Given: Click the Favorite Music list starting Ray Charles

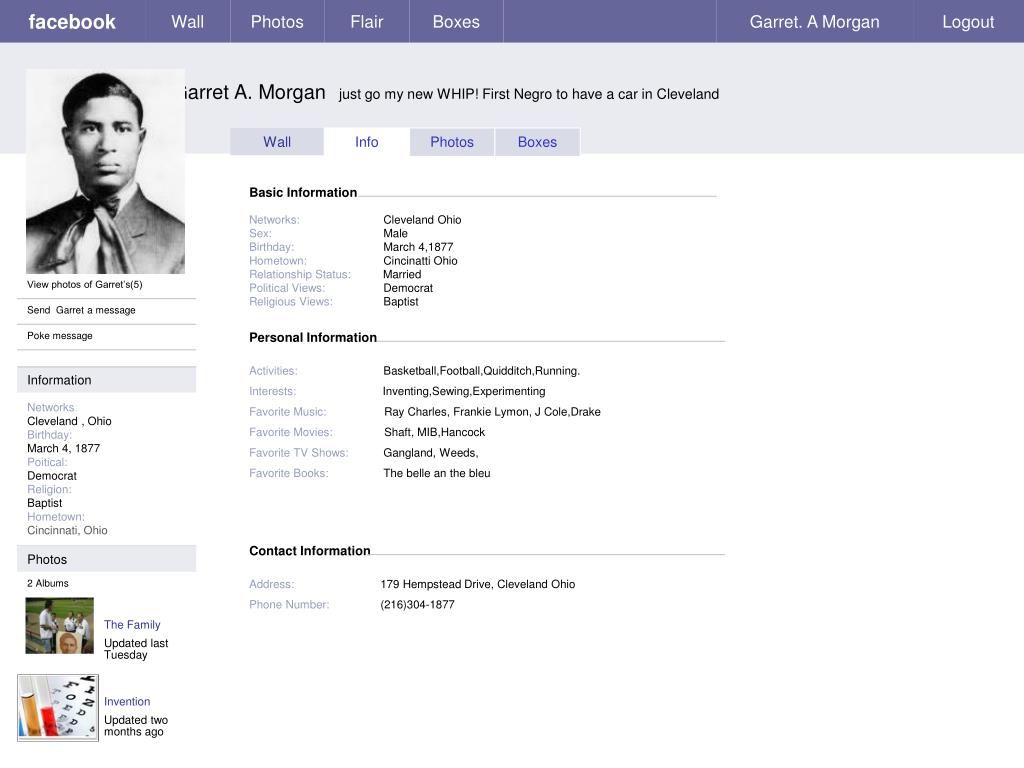Looking at the screenshot, I should (492, 412).
